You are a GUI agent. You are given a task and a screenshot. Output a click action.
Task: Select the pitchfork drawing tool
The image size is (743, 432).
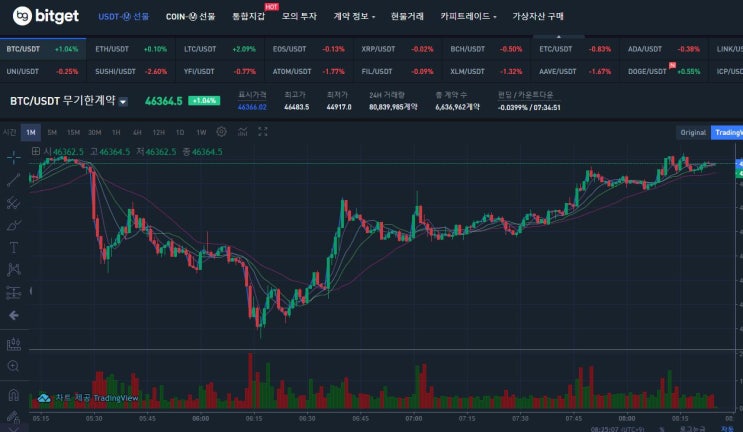(x=14, y=203)
